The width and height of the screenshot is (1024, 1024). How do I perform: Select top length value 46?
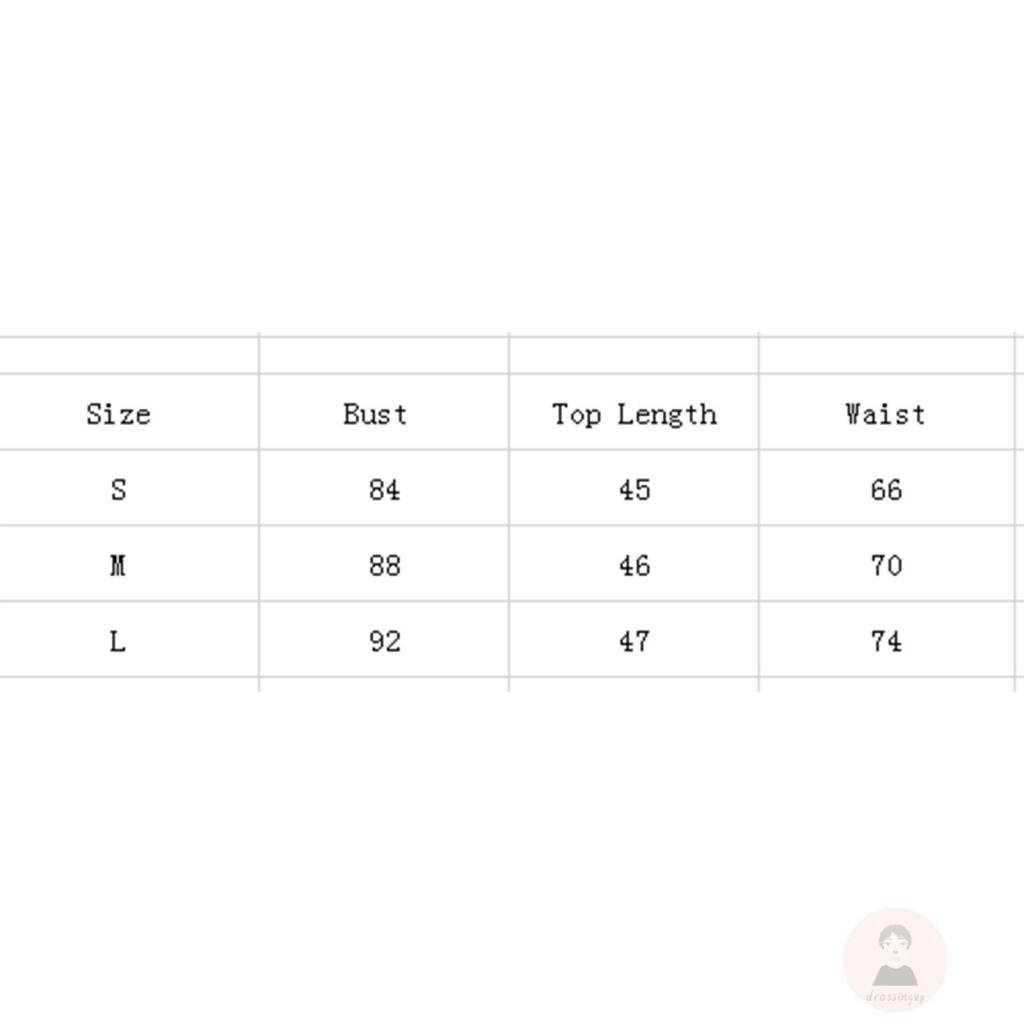(634, 565)
